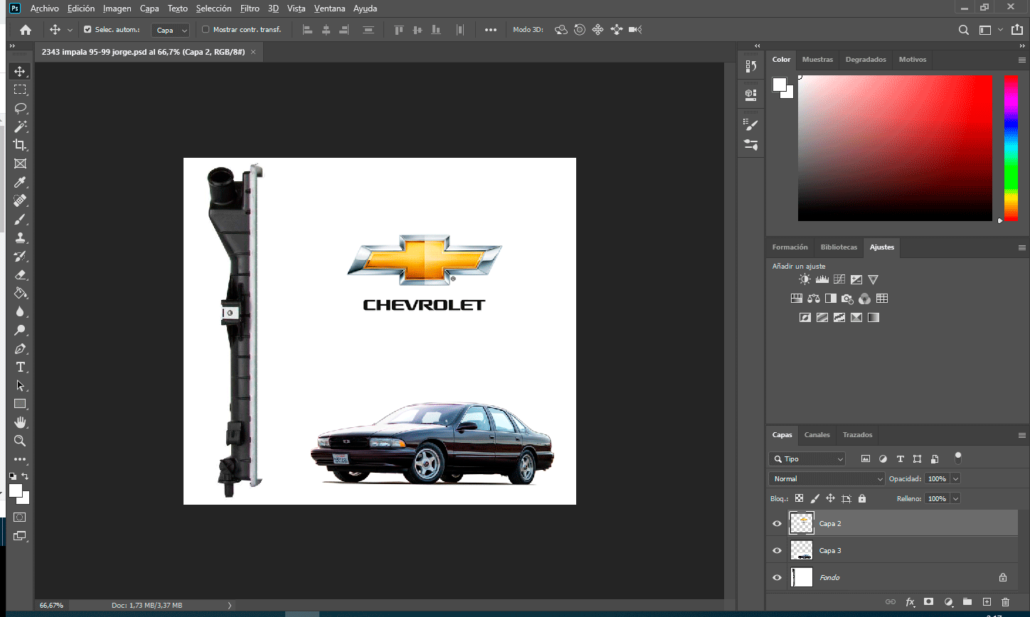Select the History Brush tool
Image resolution: width=1030 pixels, height=617 pixels.
20,256
